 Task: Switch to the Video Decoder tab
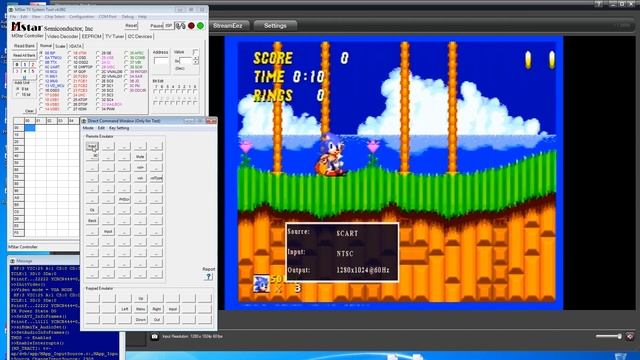[62, 36]
